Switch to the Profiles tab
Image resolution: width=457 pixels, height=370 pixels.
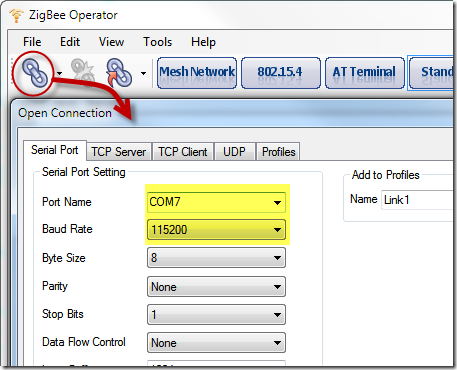tap(278, 152)
